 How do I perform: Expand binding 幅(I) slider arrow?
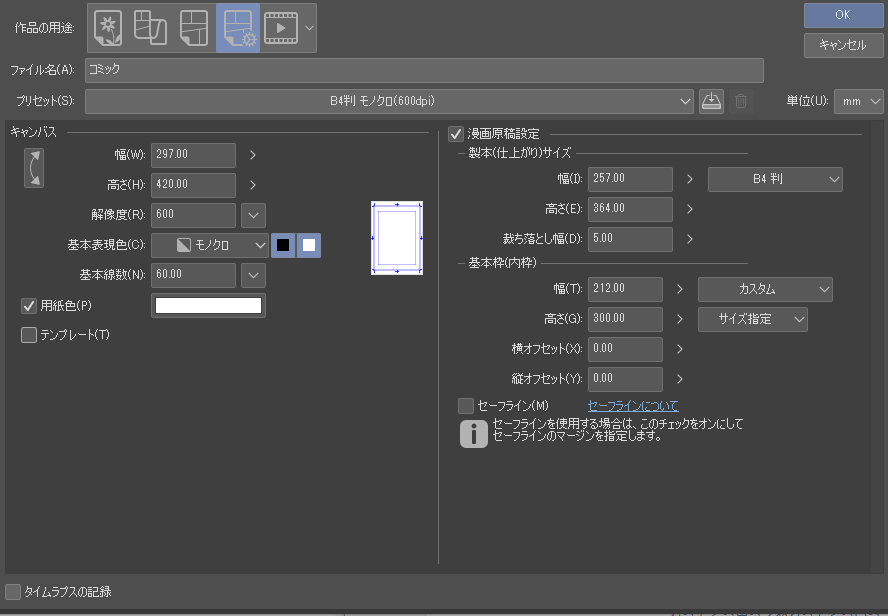pyautogui.click(x=689, y=179)
